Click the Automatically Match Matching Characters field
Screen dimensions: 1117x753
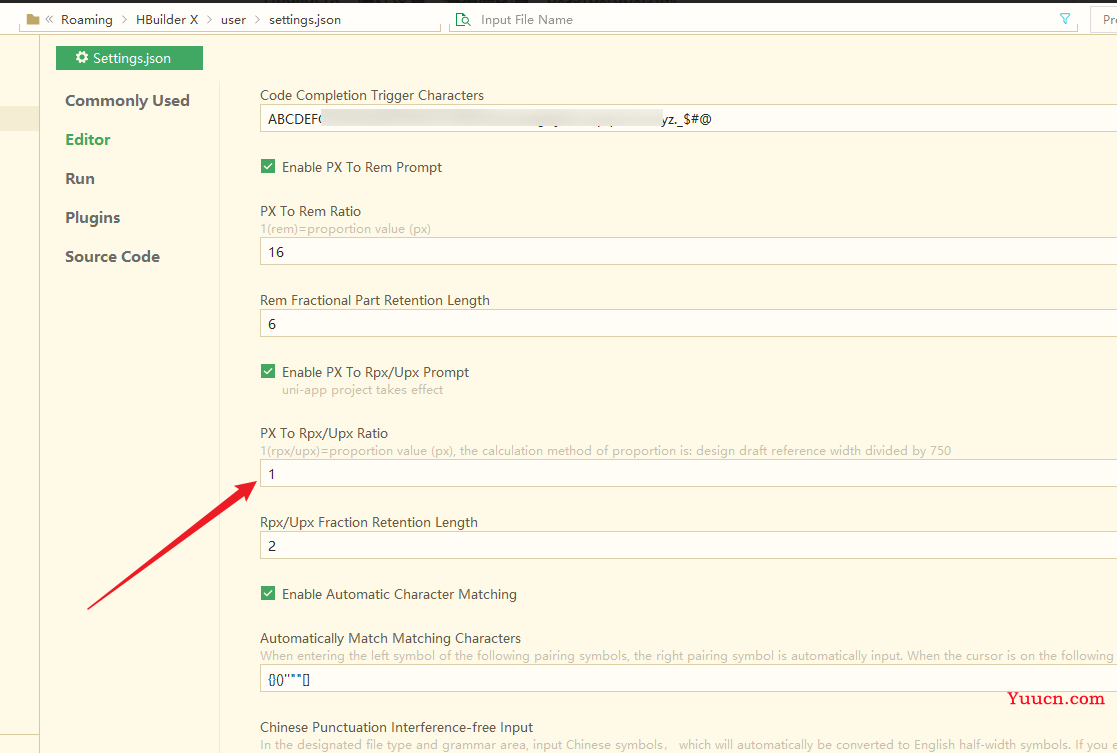(688, 679)
